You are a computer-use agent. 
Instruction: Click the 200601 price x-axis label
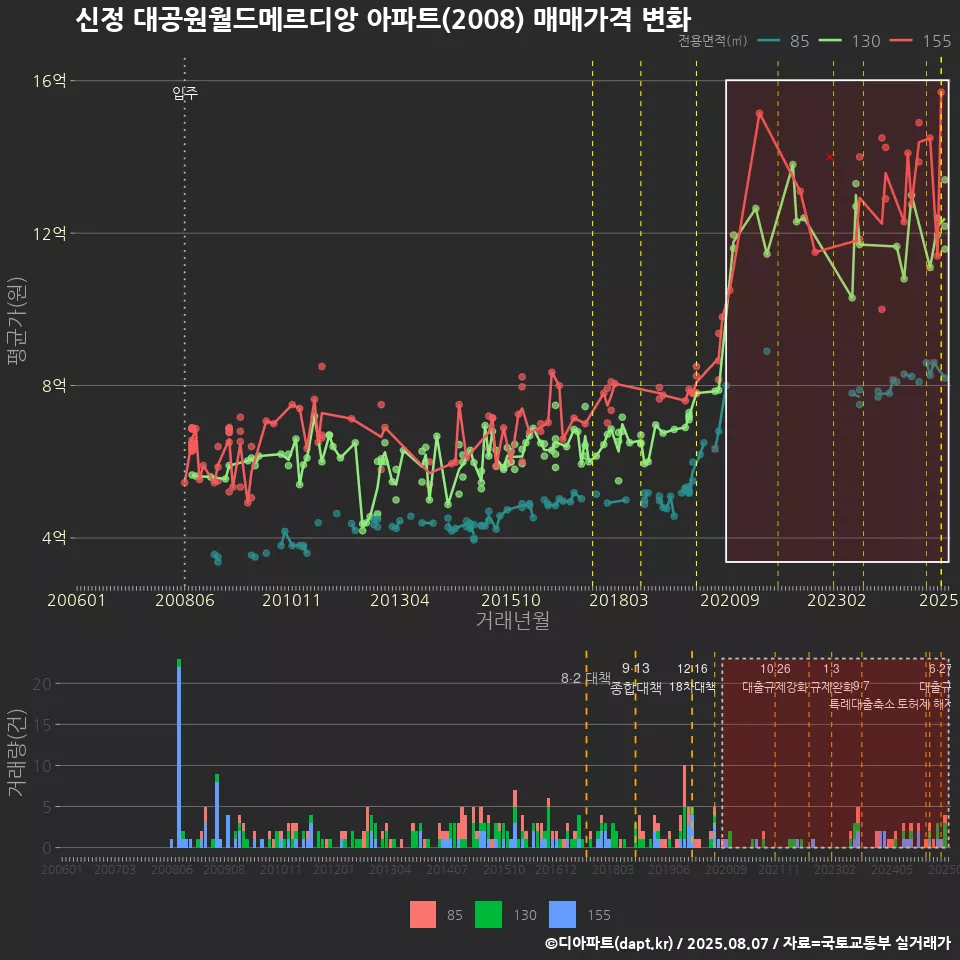pos(77,600)
